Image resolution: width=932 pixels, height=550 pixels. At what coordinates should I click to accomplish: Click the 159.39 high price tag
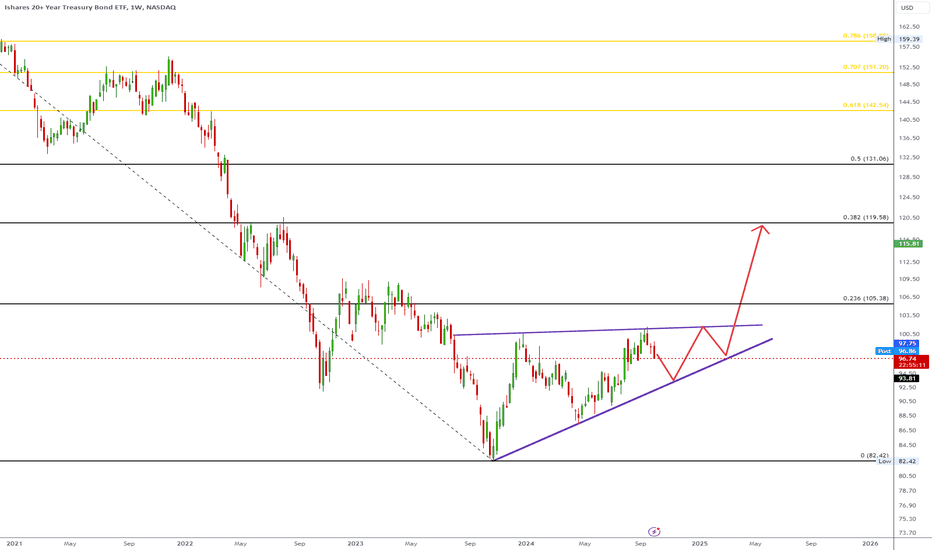pos(909,39)
